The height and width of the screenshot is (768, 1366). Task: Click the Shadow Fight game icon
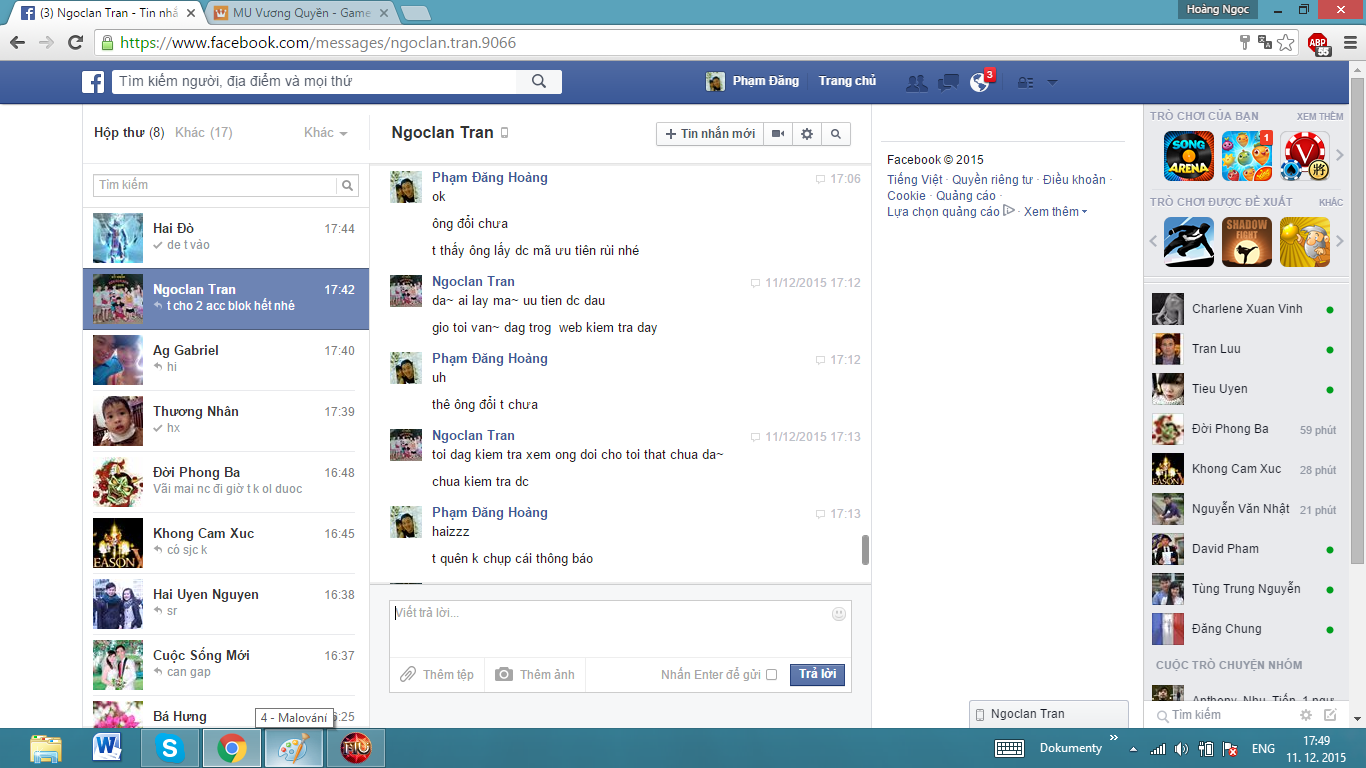[1247, 242]
